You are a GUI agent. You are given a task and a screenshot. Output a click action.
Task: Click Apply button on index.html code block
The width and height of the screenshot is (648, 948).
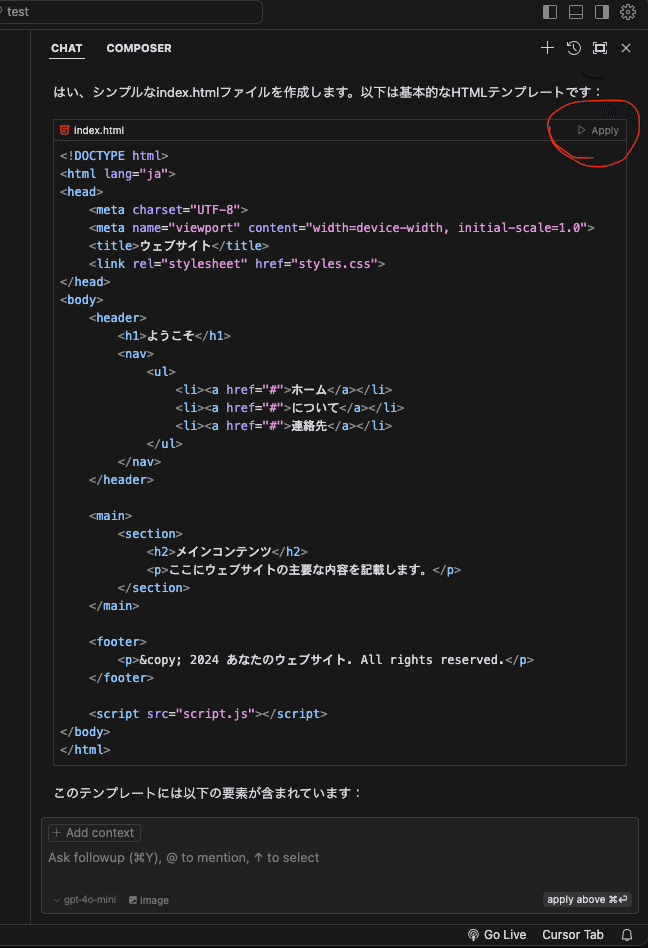598,130
